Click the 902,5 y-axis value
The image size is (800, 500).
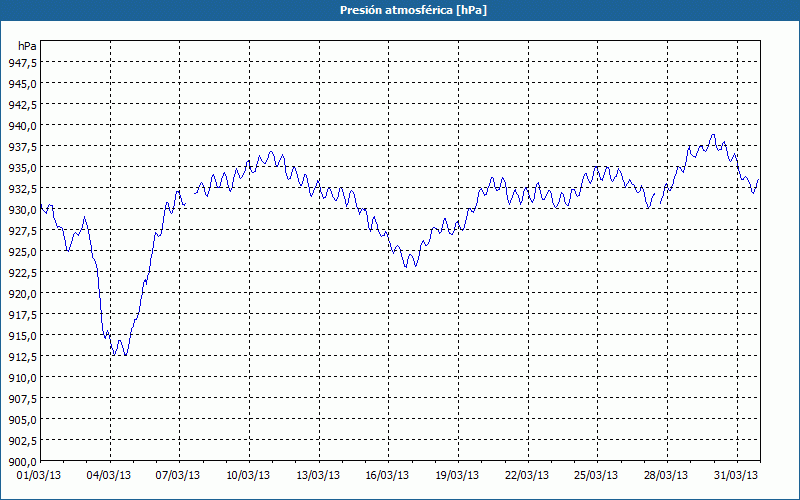click(22, 441)
